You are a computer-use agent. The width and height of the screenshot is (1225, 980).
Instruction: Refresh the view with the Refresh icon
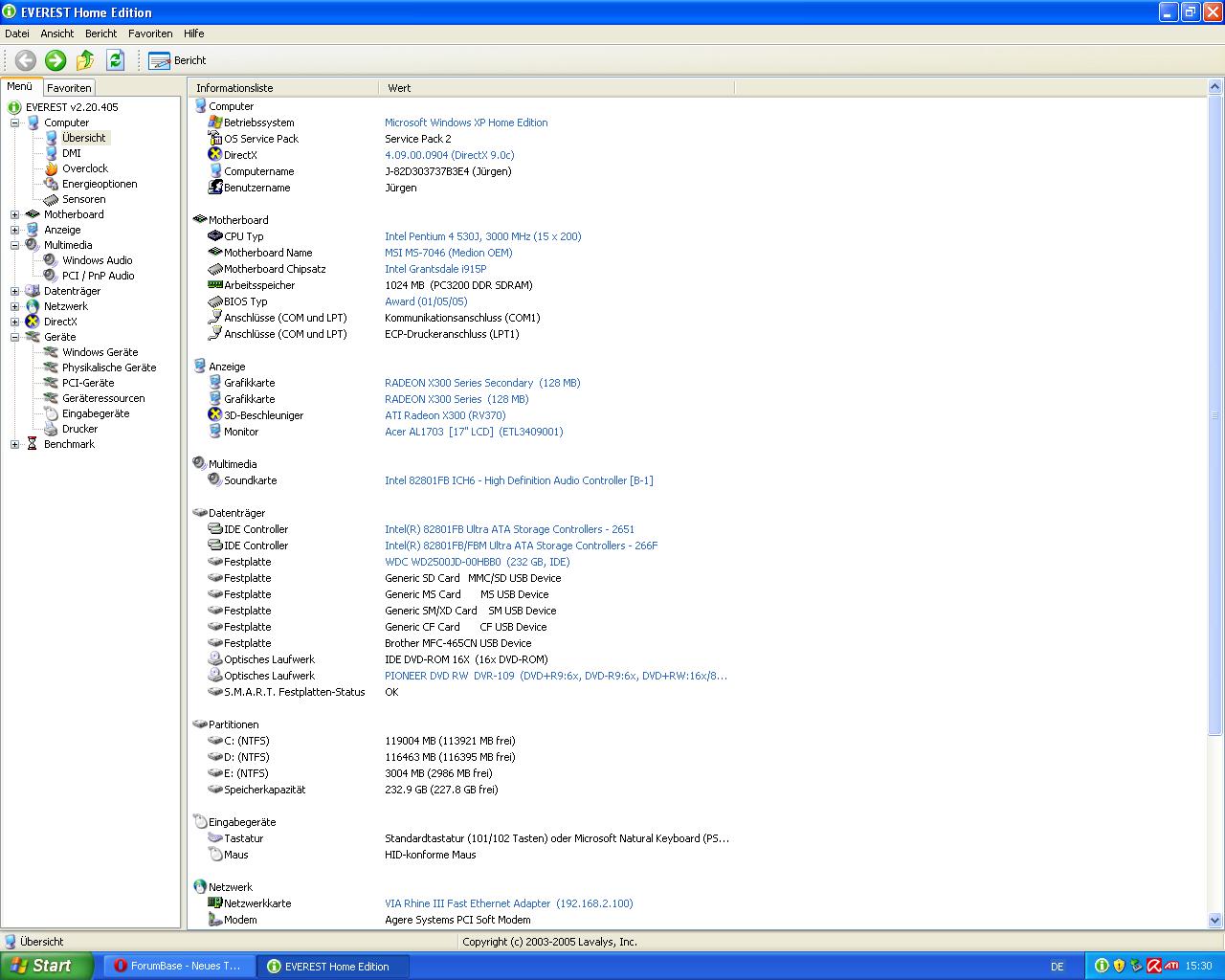115,60
